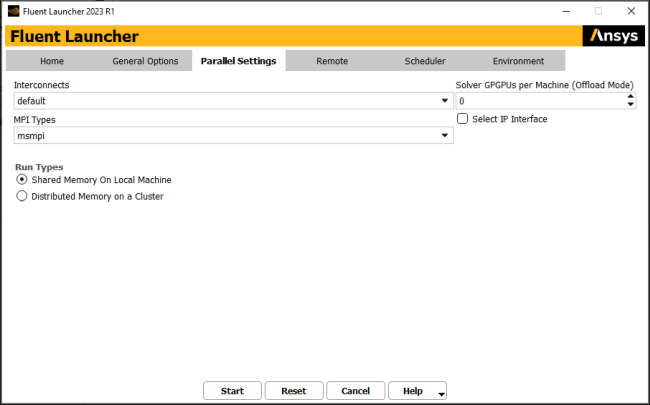
Task: Increase Solver GPGPUs per Machine value
Action: (631, 97)
